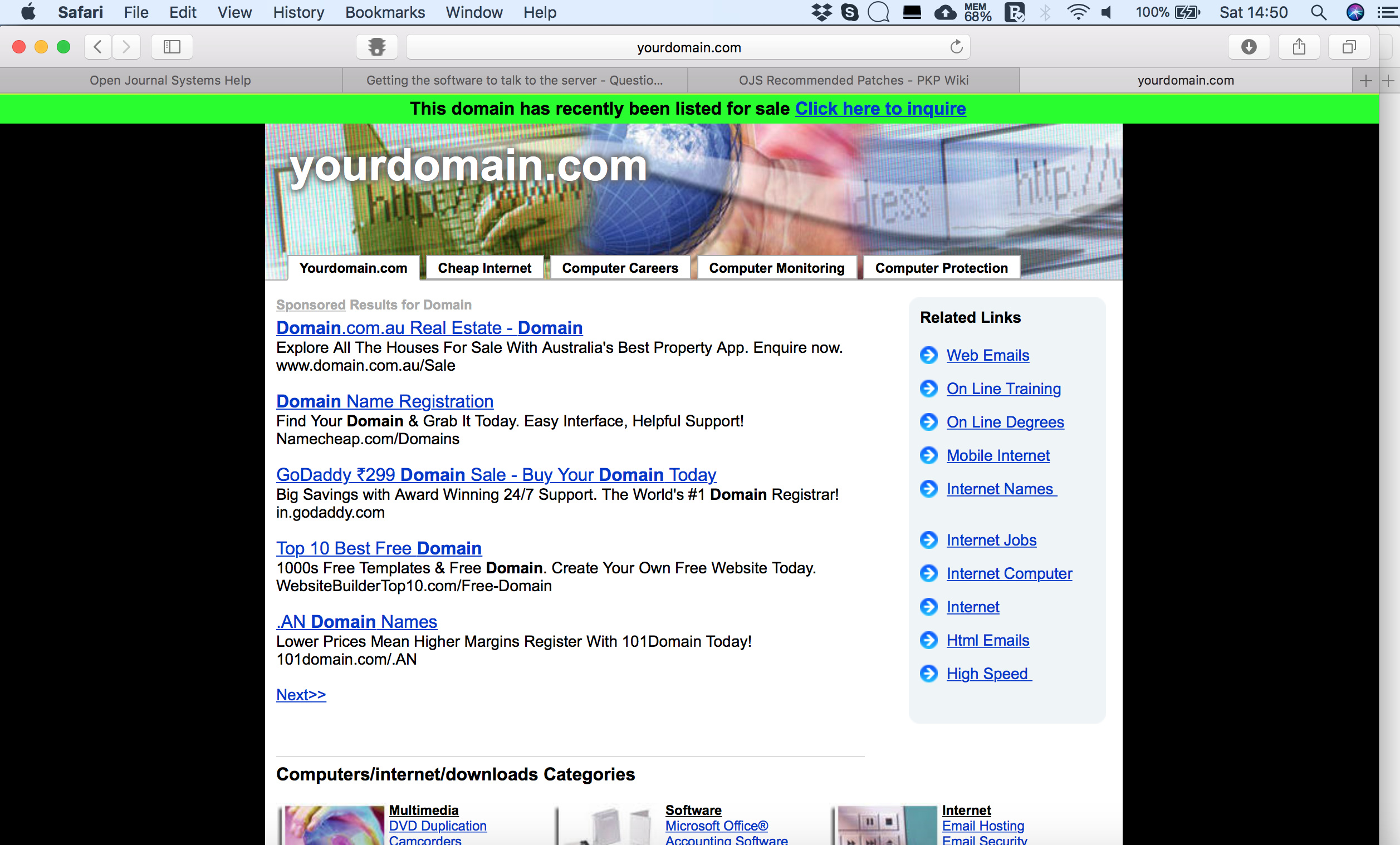Open the Bookmarks menu

[x=385, y=12]
